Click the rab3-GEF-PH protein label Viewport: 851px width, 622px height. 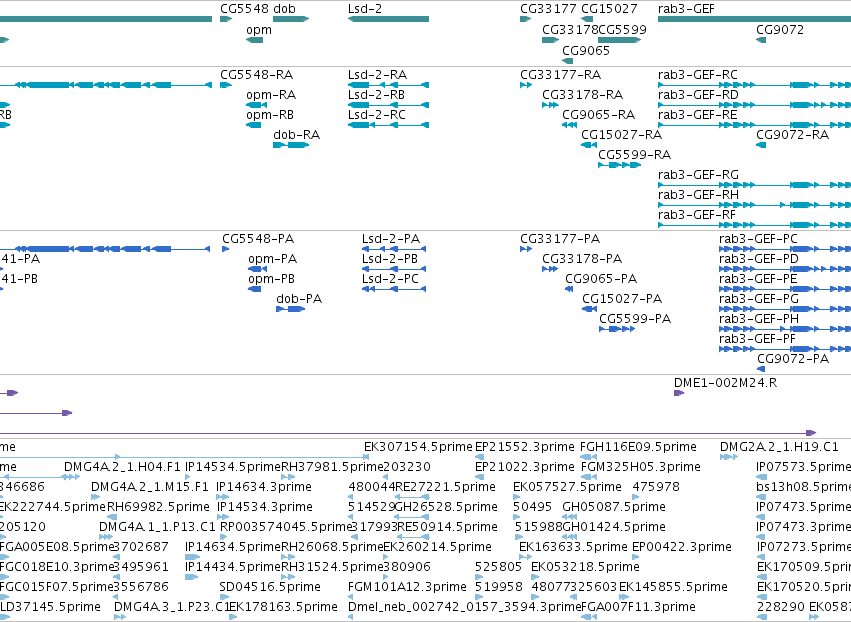pos(759,319)
